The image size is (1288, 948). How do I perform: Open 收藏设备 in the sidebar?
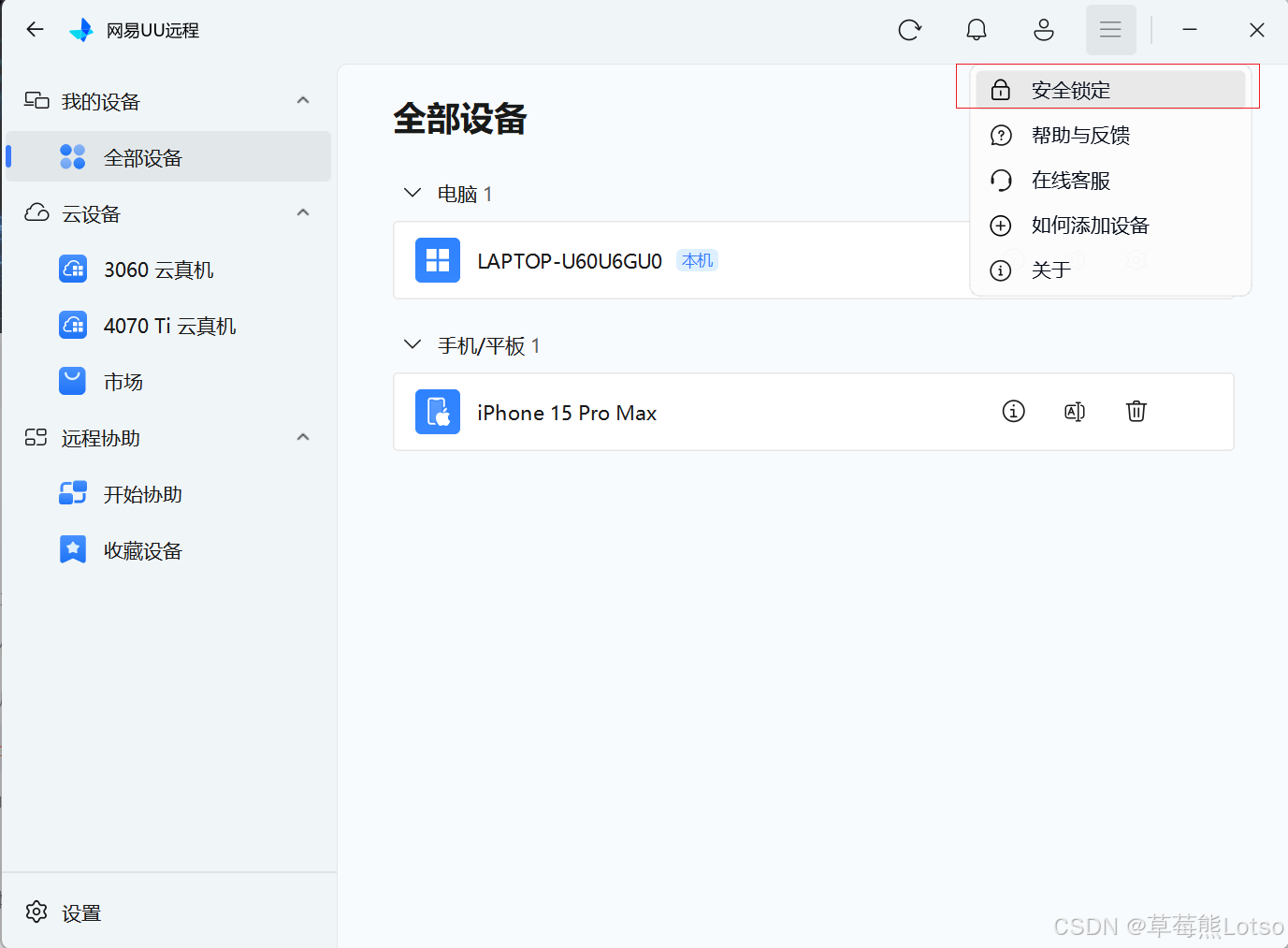click(x=168, y=550)
